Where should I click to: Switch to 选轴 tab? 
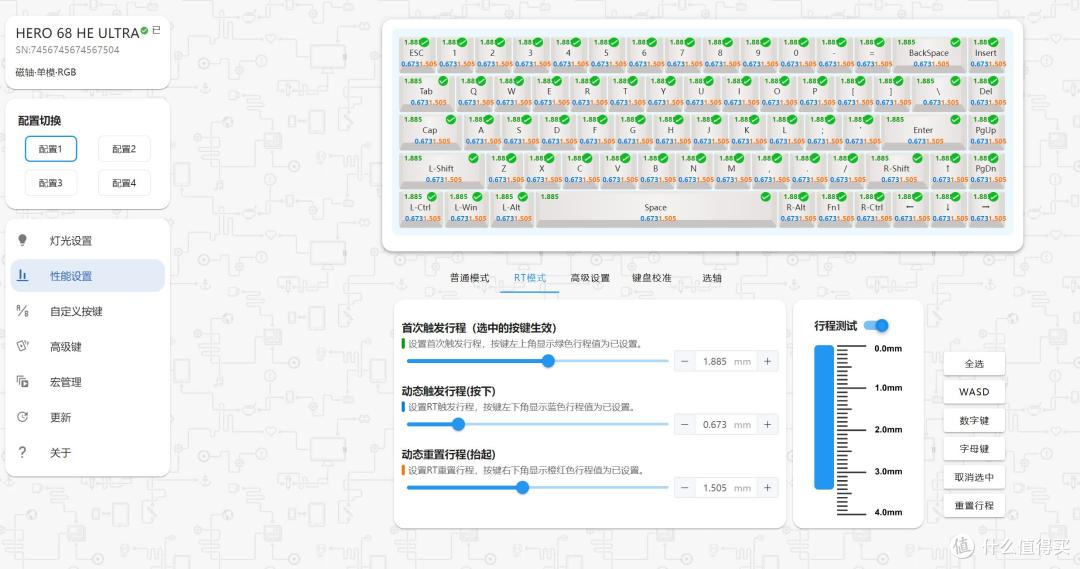coord(712,278)
